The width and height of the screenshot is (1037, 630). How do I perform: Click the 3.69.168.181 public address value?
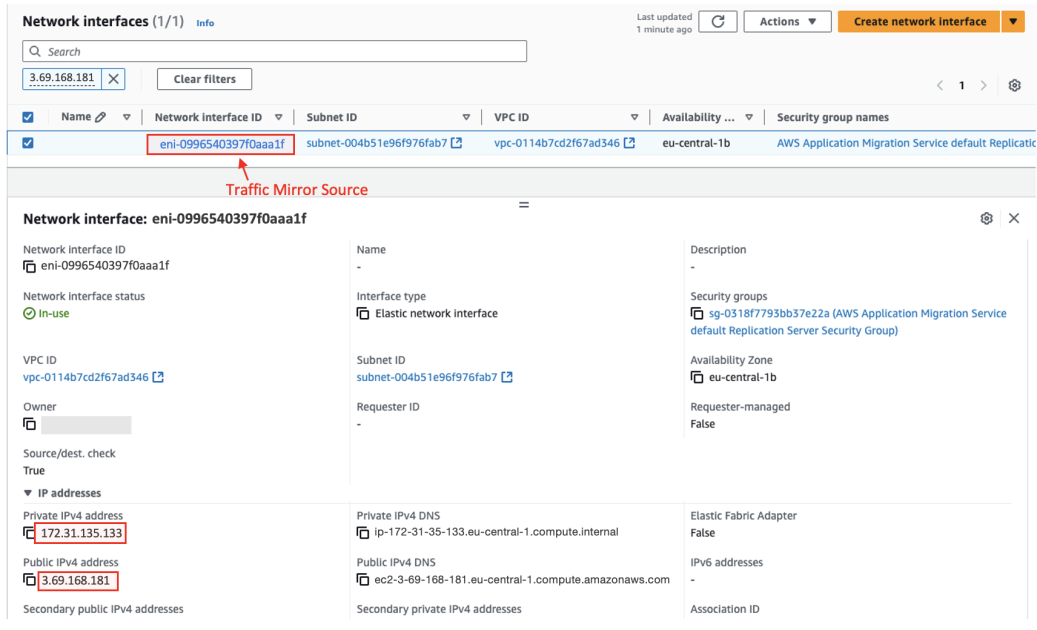point(76,580)
